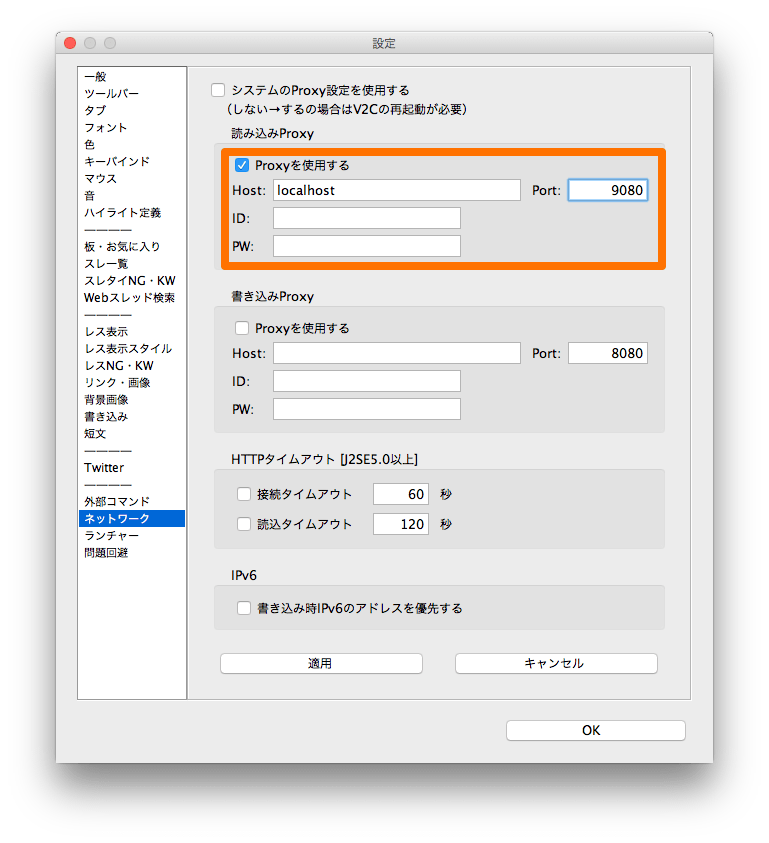This screenshot has height=843, width=769.
Task: Open the フォント settings category
Action: click(132, 128)
